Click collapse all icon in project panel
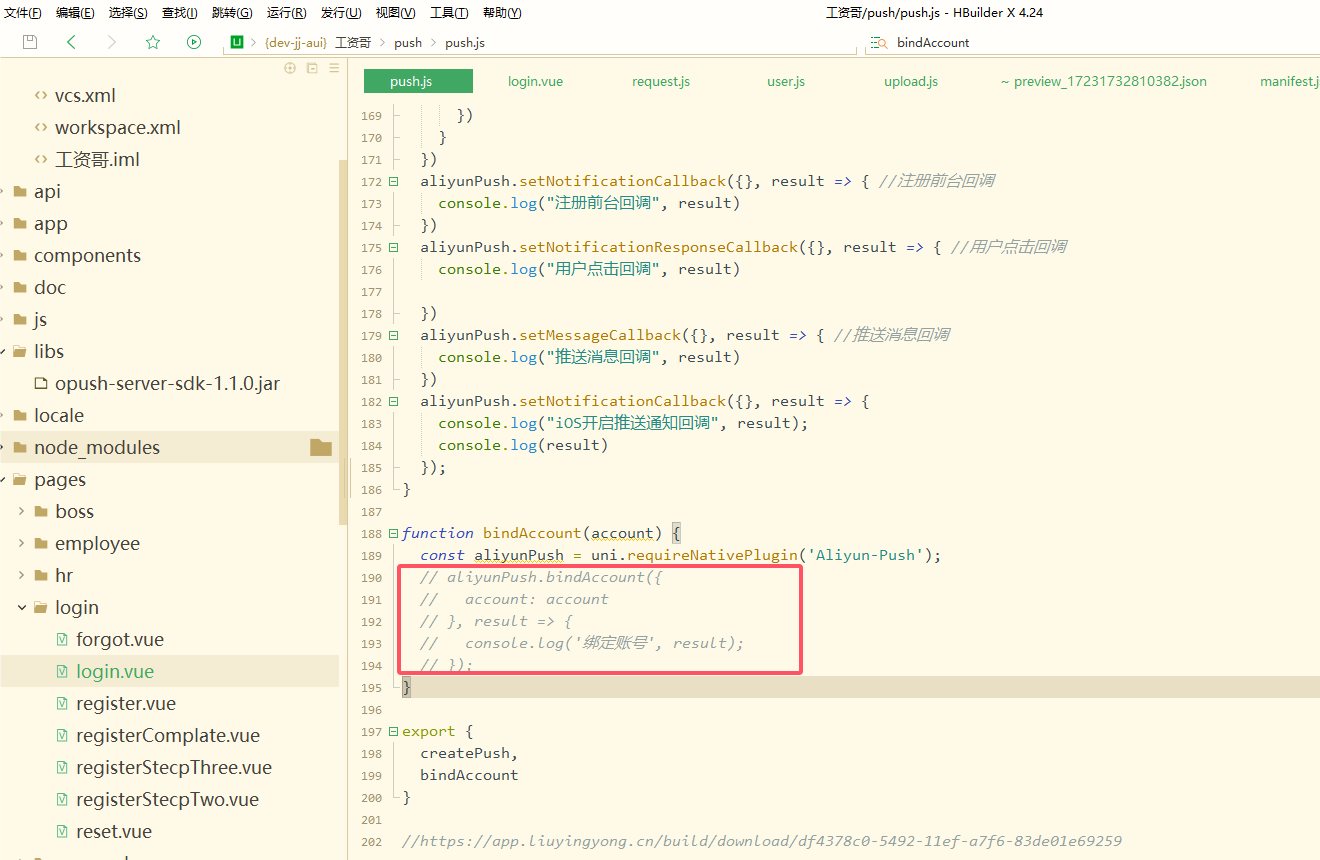 [x=312, y=68]
